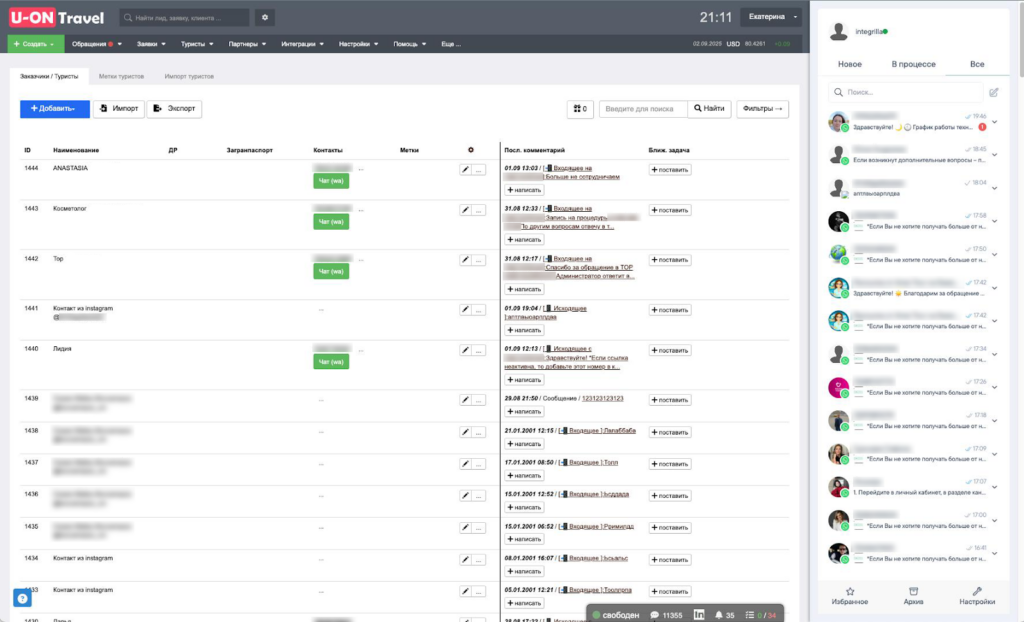Click the LinkedIn icon in status bar
This screenshot has width=1024, height=622.
pos(699,614)
